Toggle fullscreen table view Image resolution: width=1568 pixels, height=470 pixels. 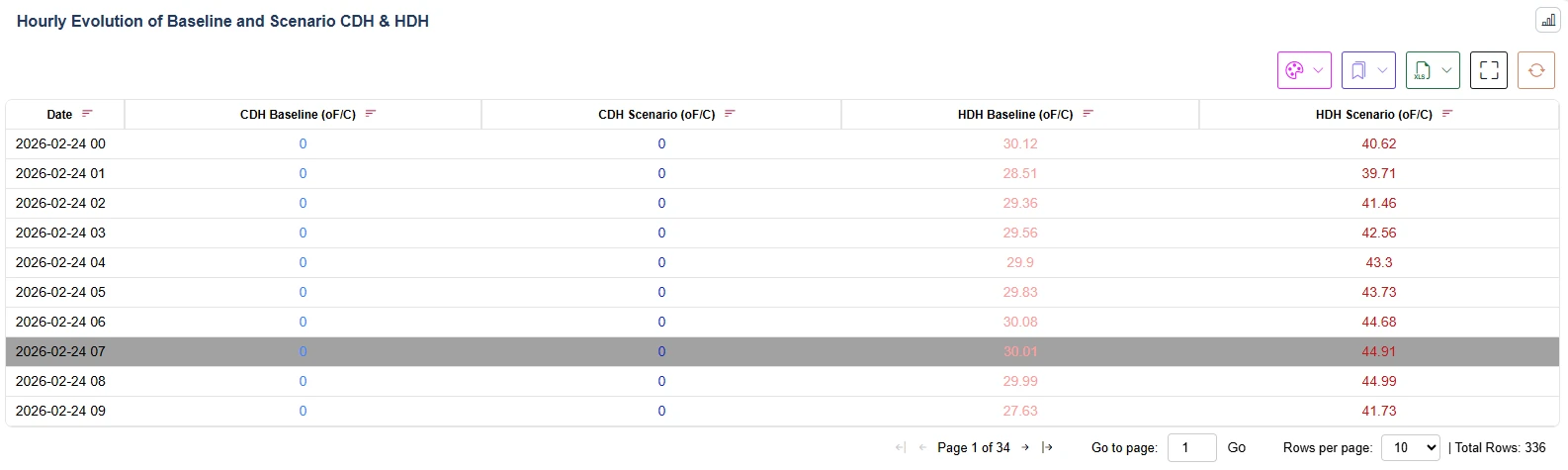(1489, 70)
